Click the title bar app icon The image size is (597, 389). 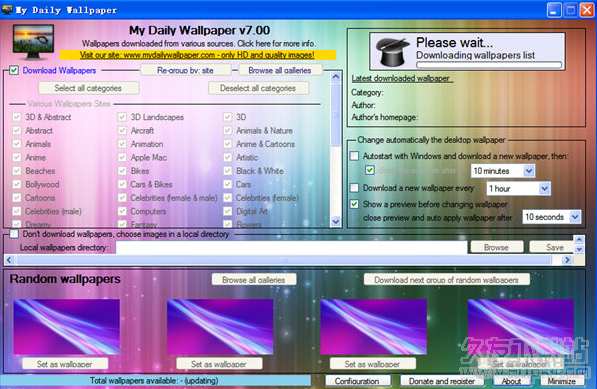pyautogui.click(x=7, y=10)
